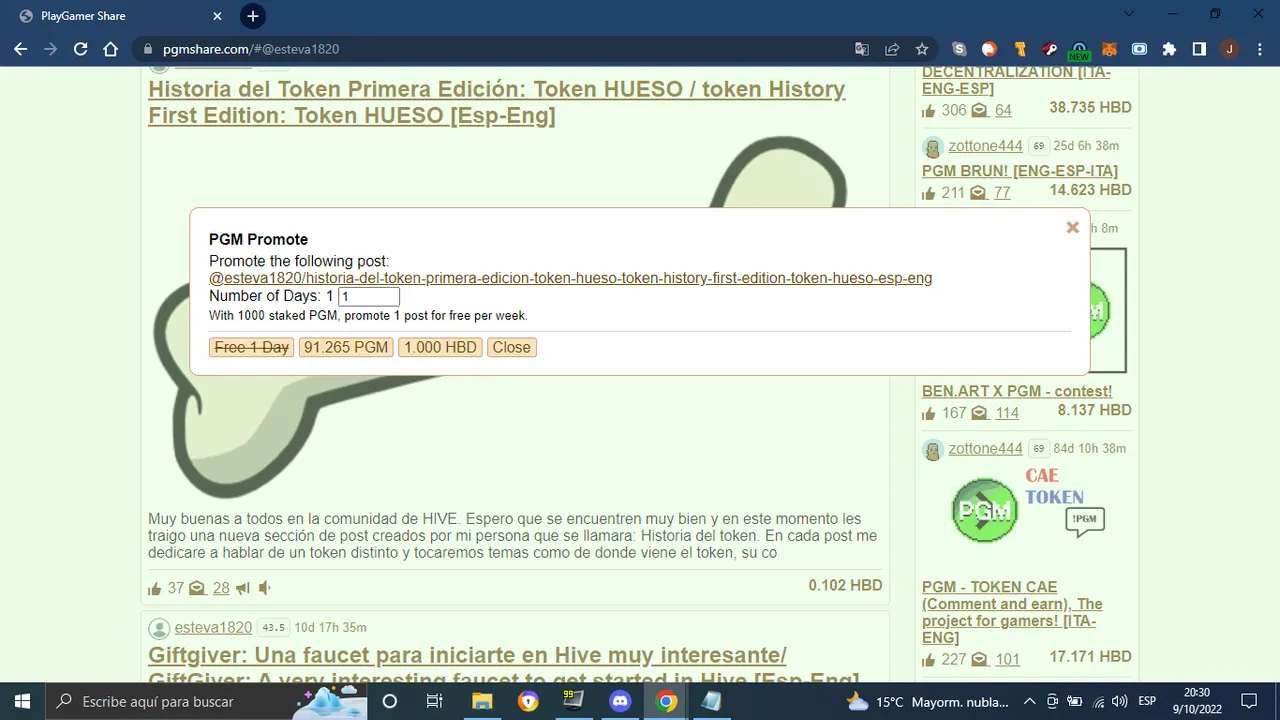
Task: Open esteva1820 profile link
Action: point(213,627)
